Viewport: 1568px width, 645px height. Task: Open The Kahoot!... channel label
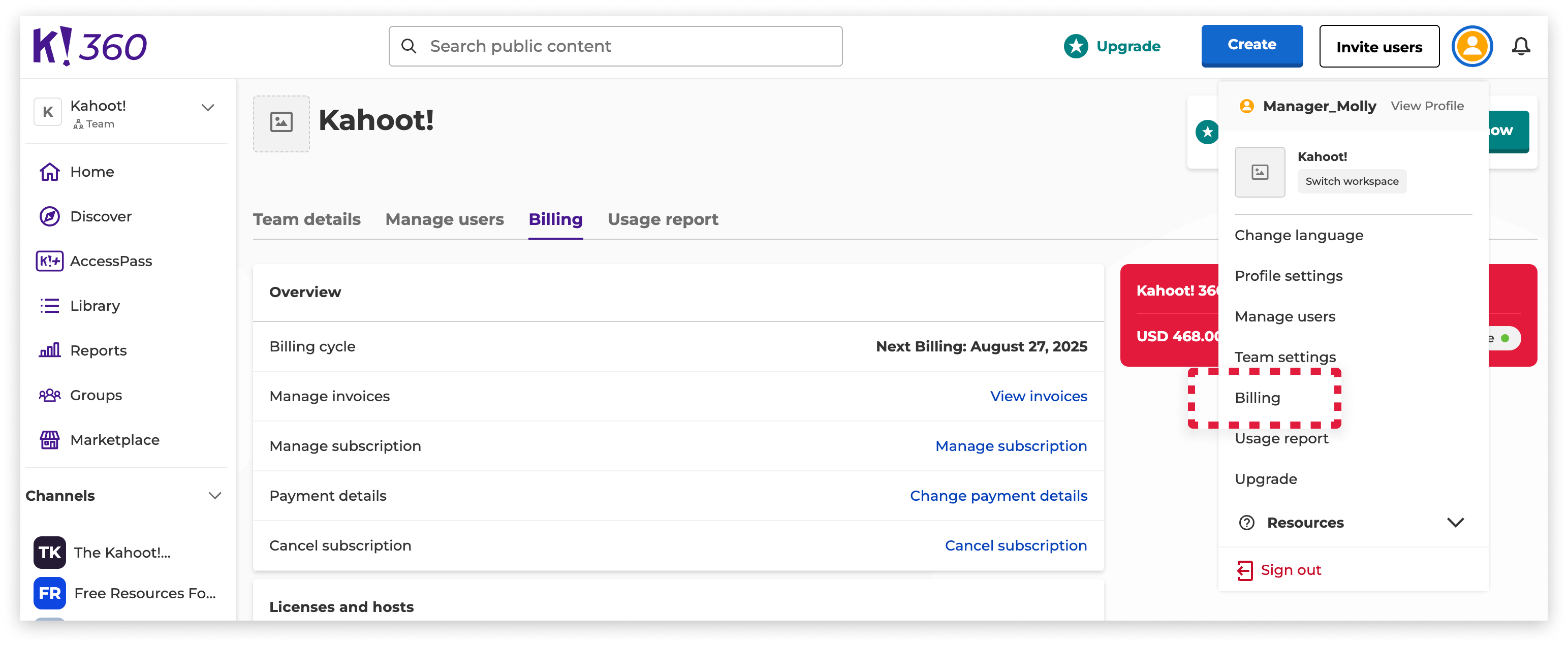tap(122, 553)
